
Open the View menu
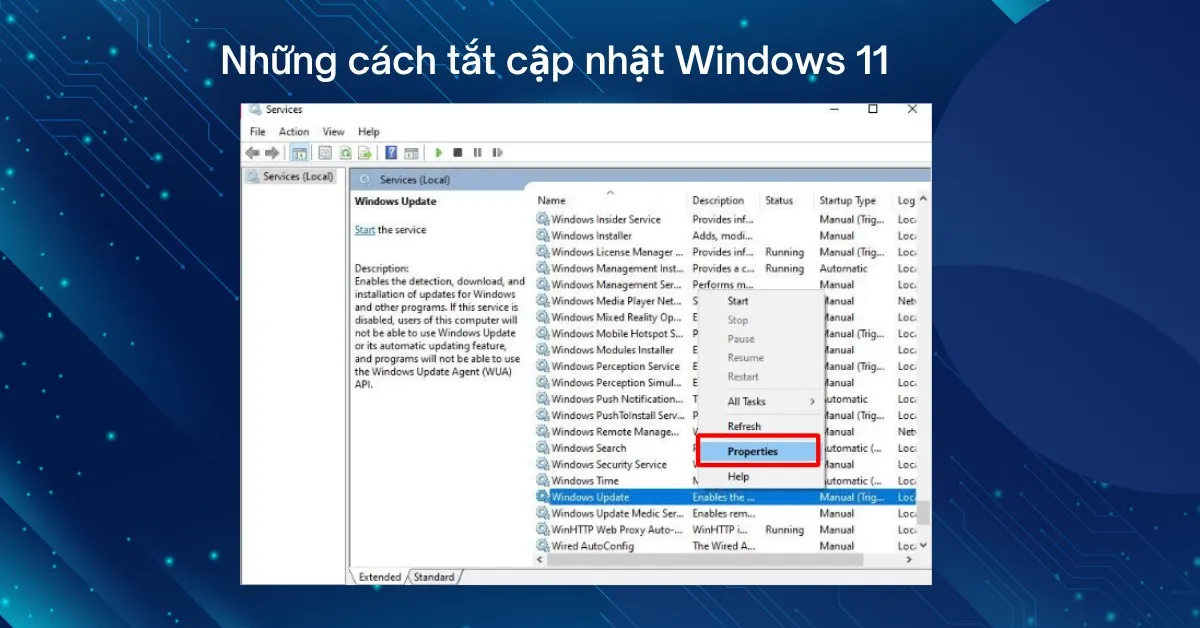point(333,132)
